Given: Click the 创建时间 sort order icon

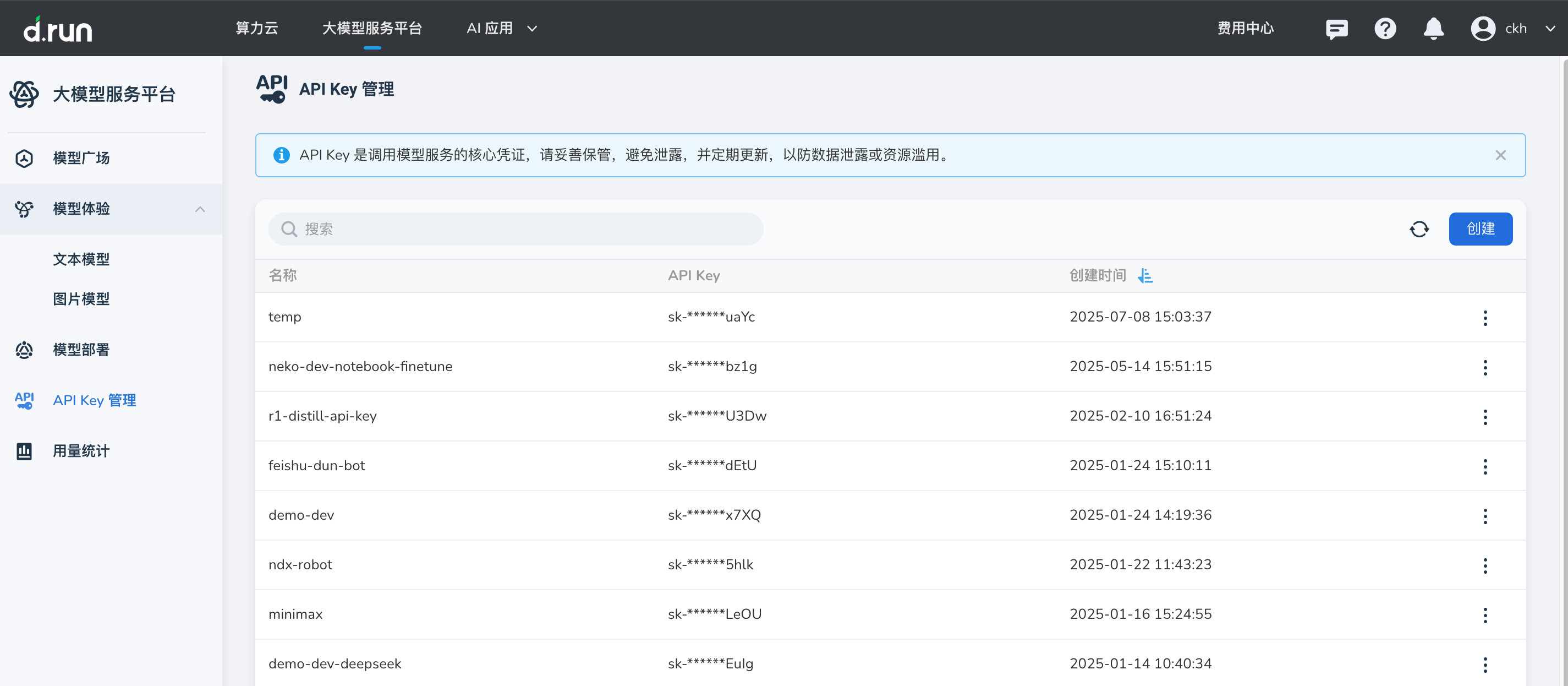Looking at the screenshot, I should click(1145, 276).
